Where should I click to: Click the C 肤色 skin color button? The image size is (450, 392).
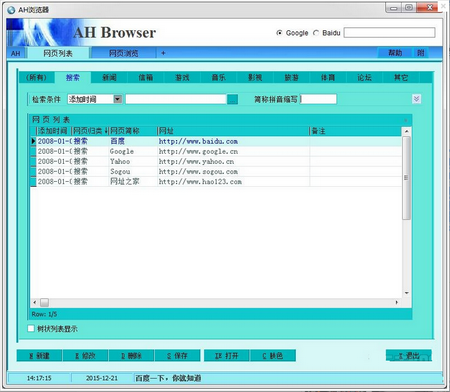[x=273, y=355]
